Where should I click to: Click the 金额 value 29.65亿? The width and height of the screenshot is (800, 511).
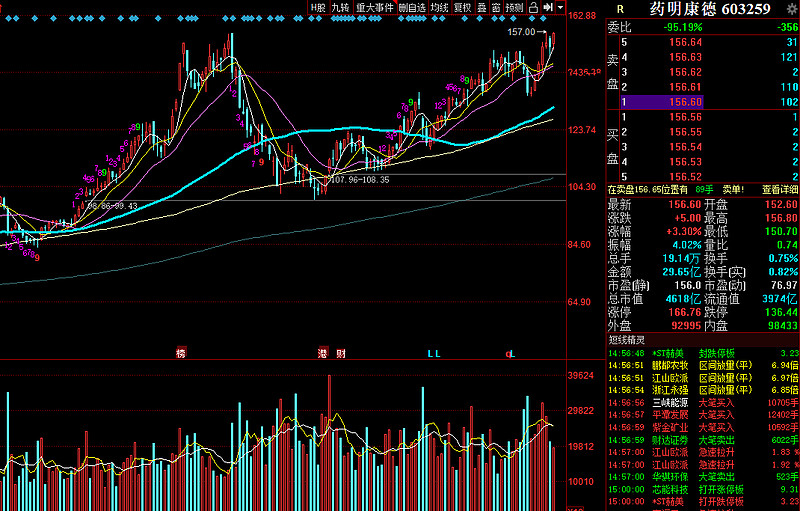tap(682, 272)
